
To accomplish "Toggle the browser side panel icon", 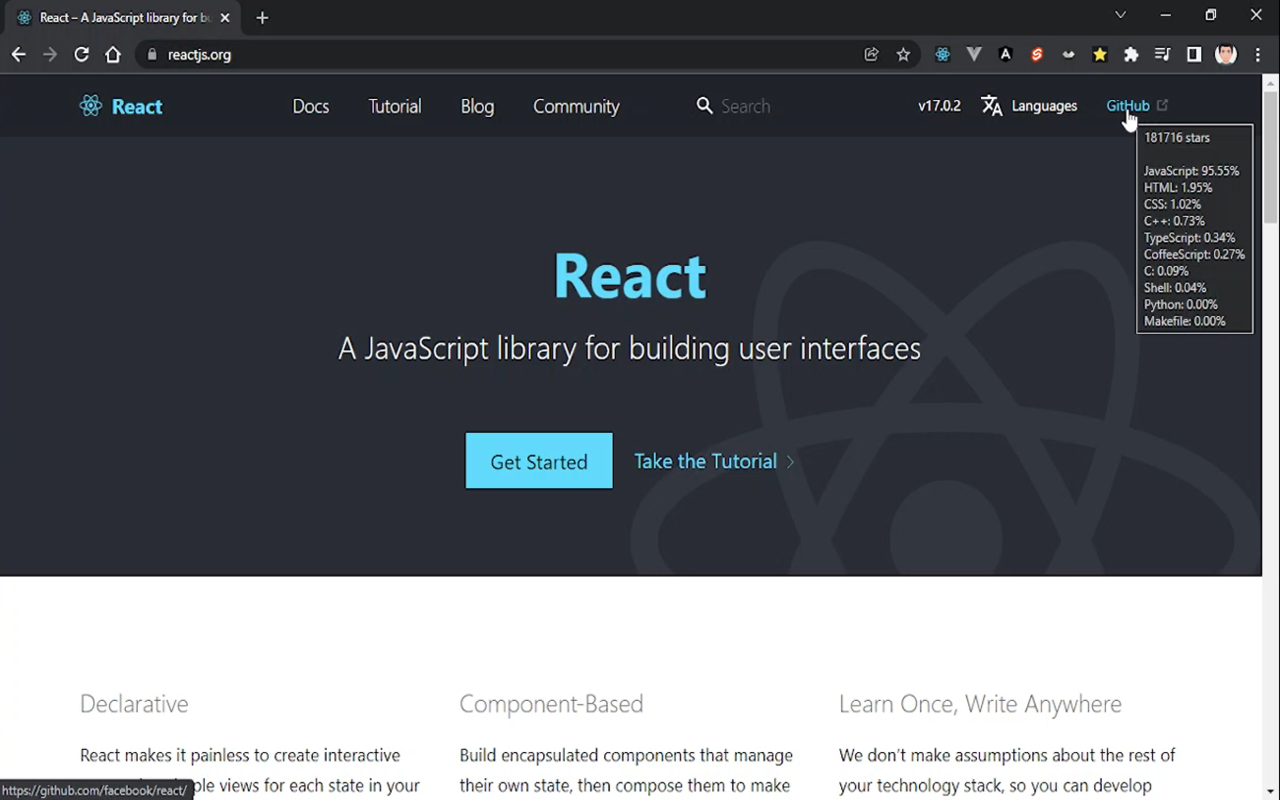I will click(1194, 55).
